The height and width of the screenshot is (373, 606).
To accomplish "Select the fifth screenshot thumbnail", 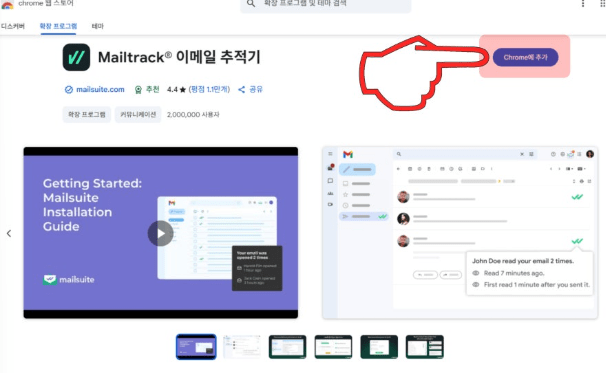I will pyautogui.click(x=379, y=347).
